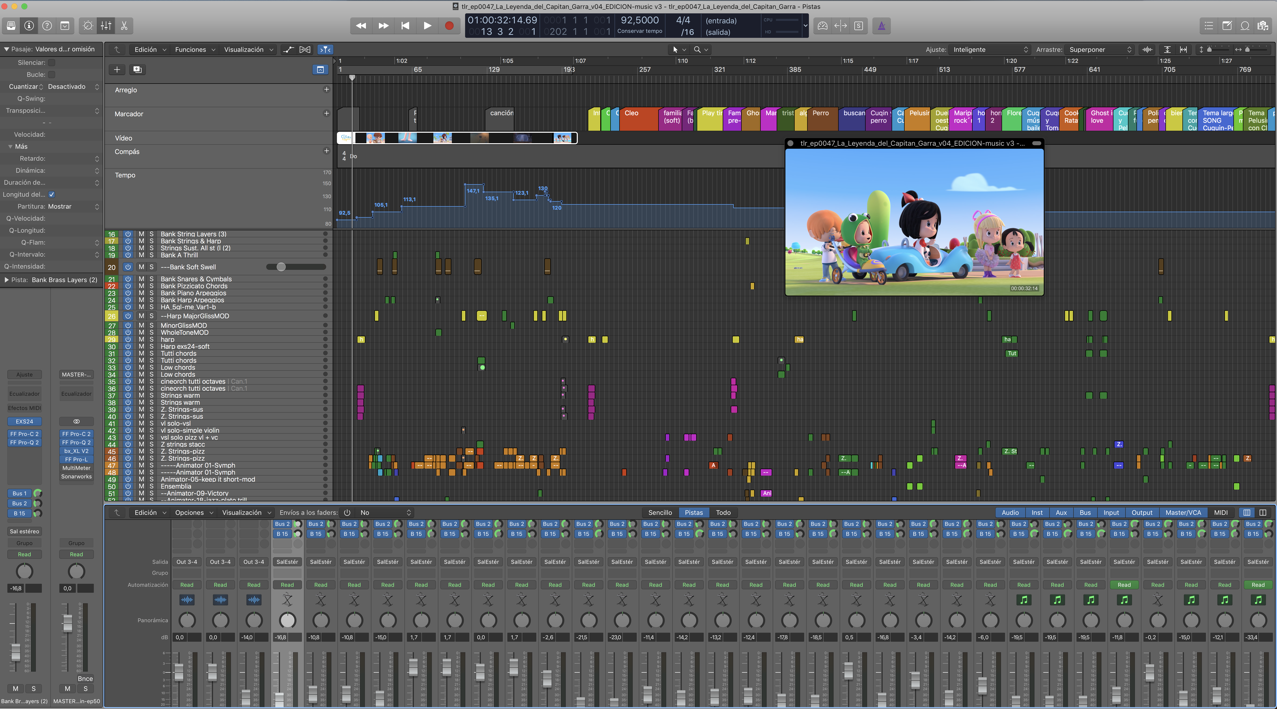Toggle the automation view button
Image resolution: width=1277 pixels, height=709 pixels.
288,50
